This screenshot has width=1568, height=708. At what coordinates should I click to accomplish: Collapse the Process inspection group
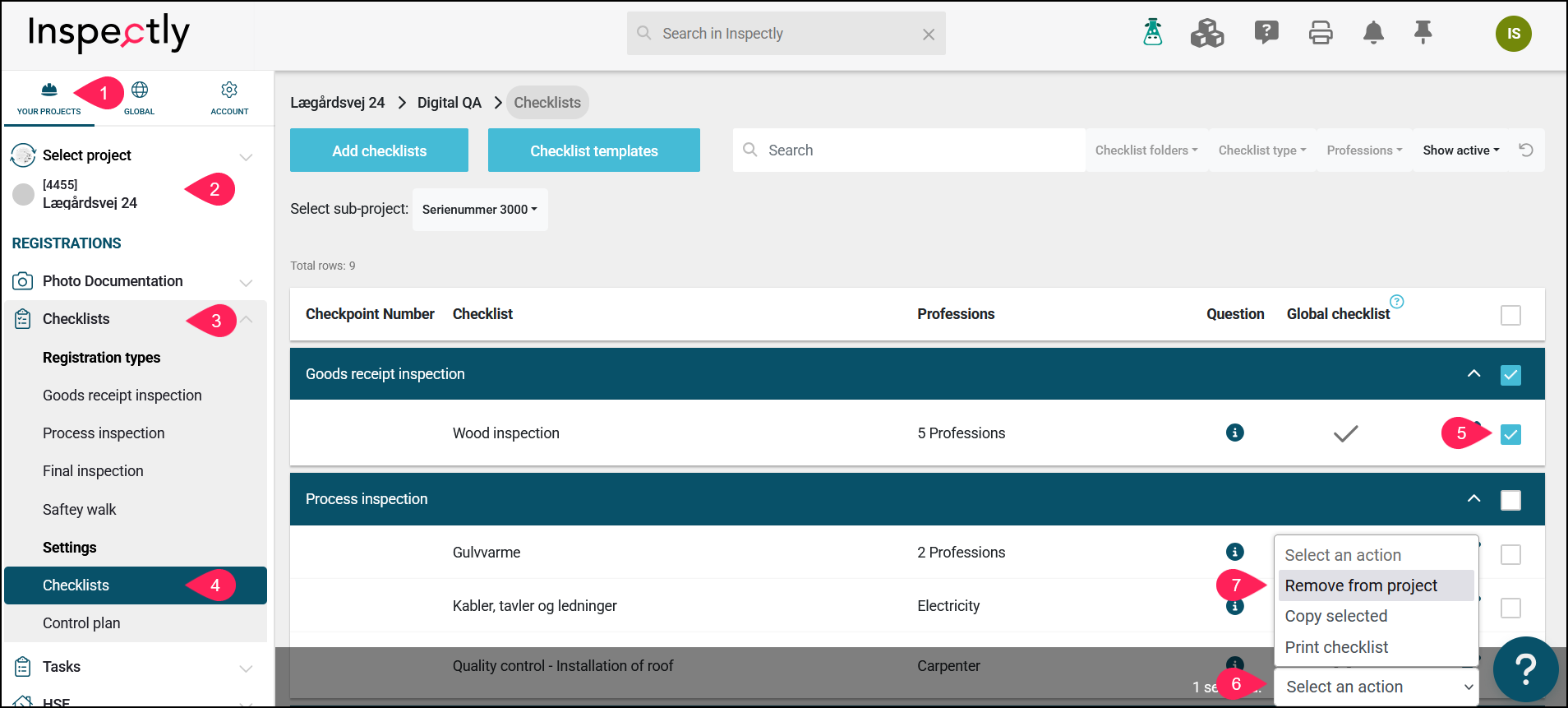pyautogui.click(x=1474, y=498)
